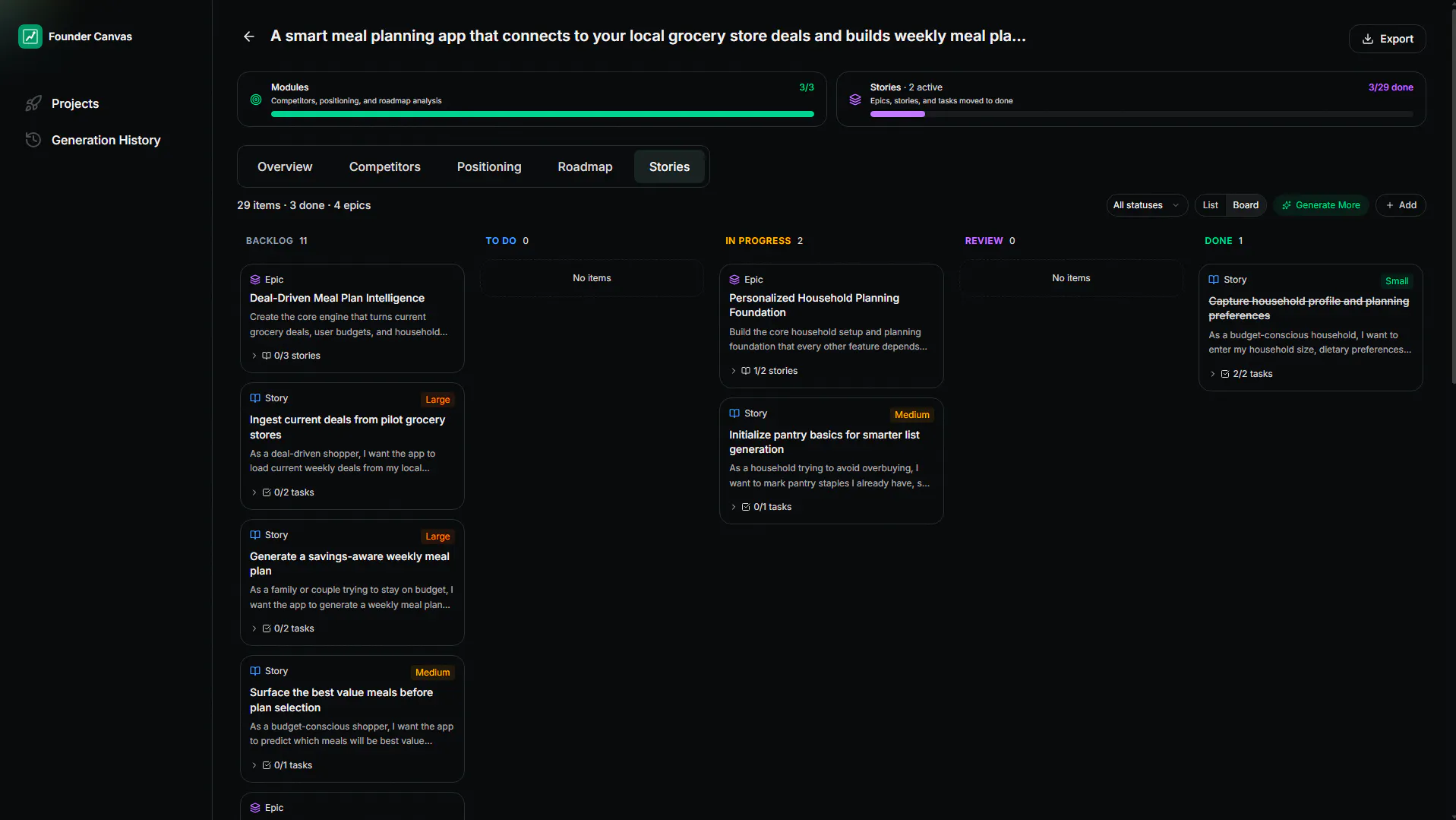This screenshot has height=820, width=1456.
Task: Go back using the left arrow icon
Action: (x=248, y=36)
